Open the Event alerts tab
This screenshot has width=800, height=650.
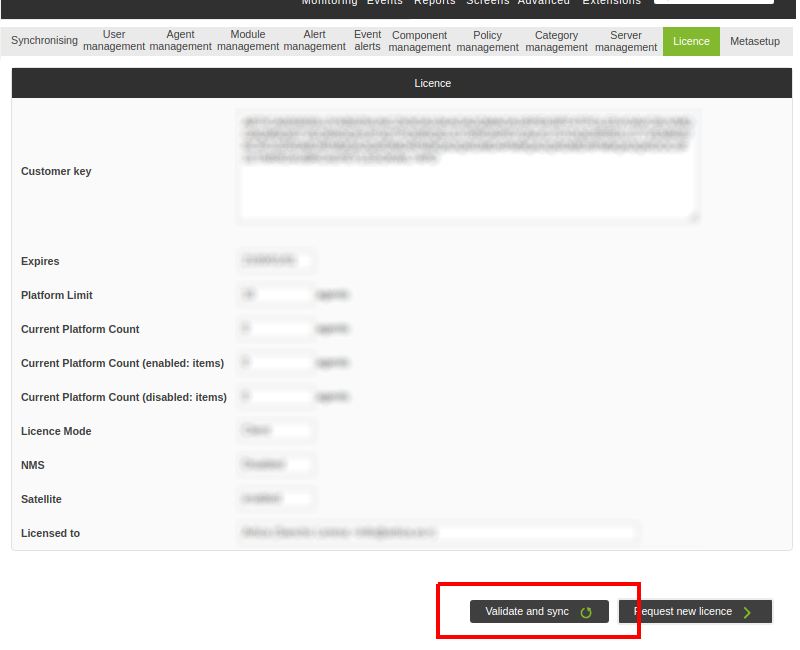367,41
